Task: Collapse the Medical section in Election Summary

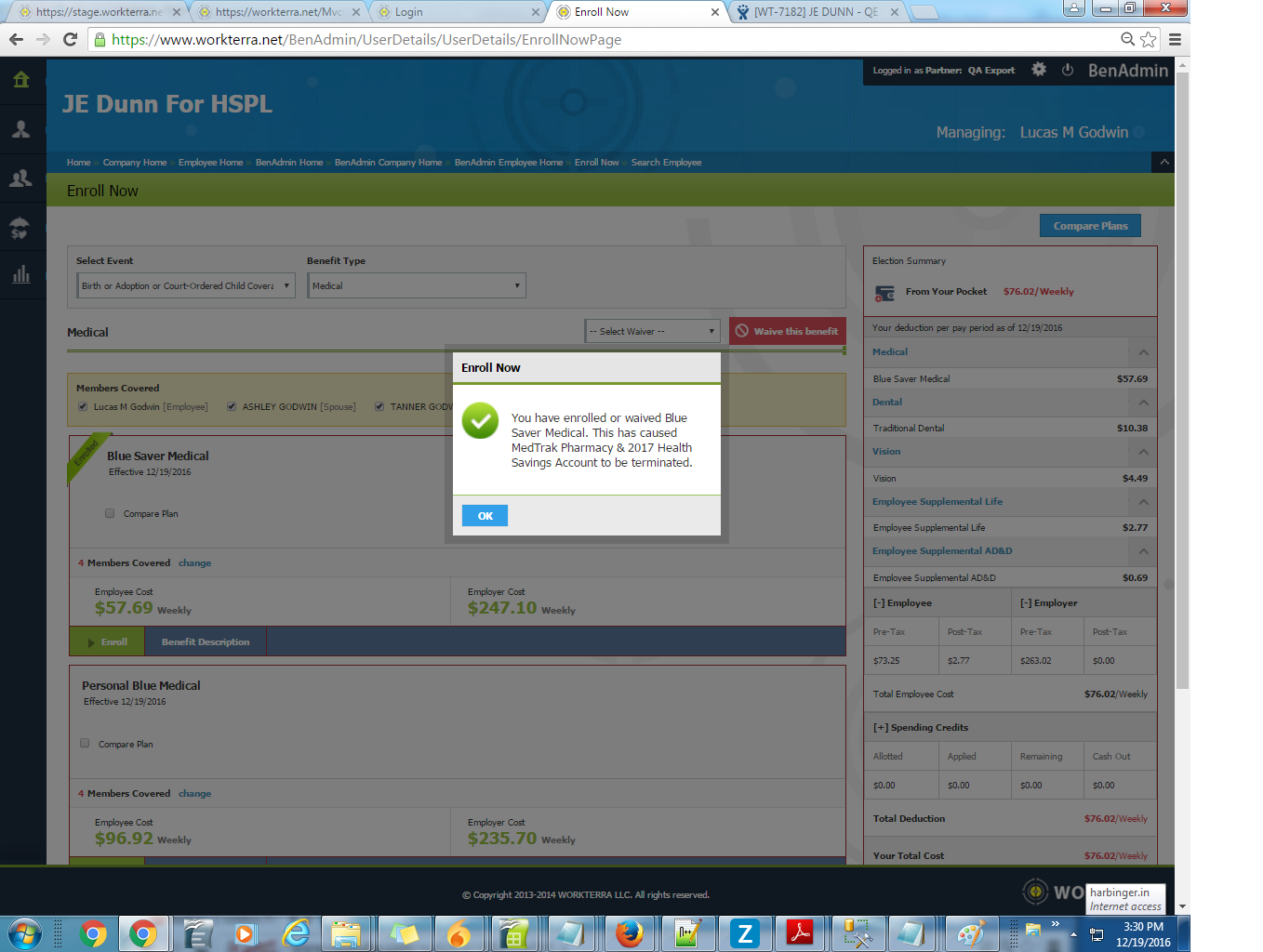Action: click(x=1143, y=352)
